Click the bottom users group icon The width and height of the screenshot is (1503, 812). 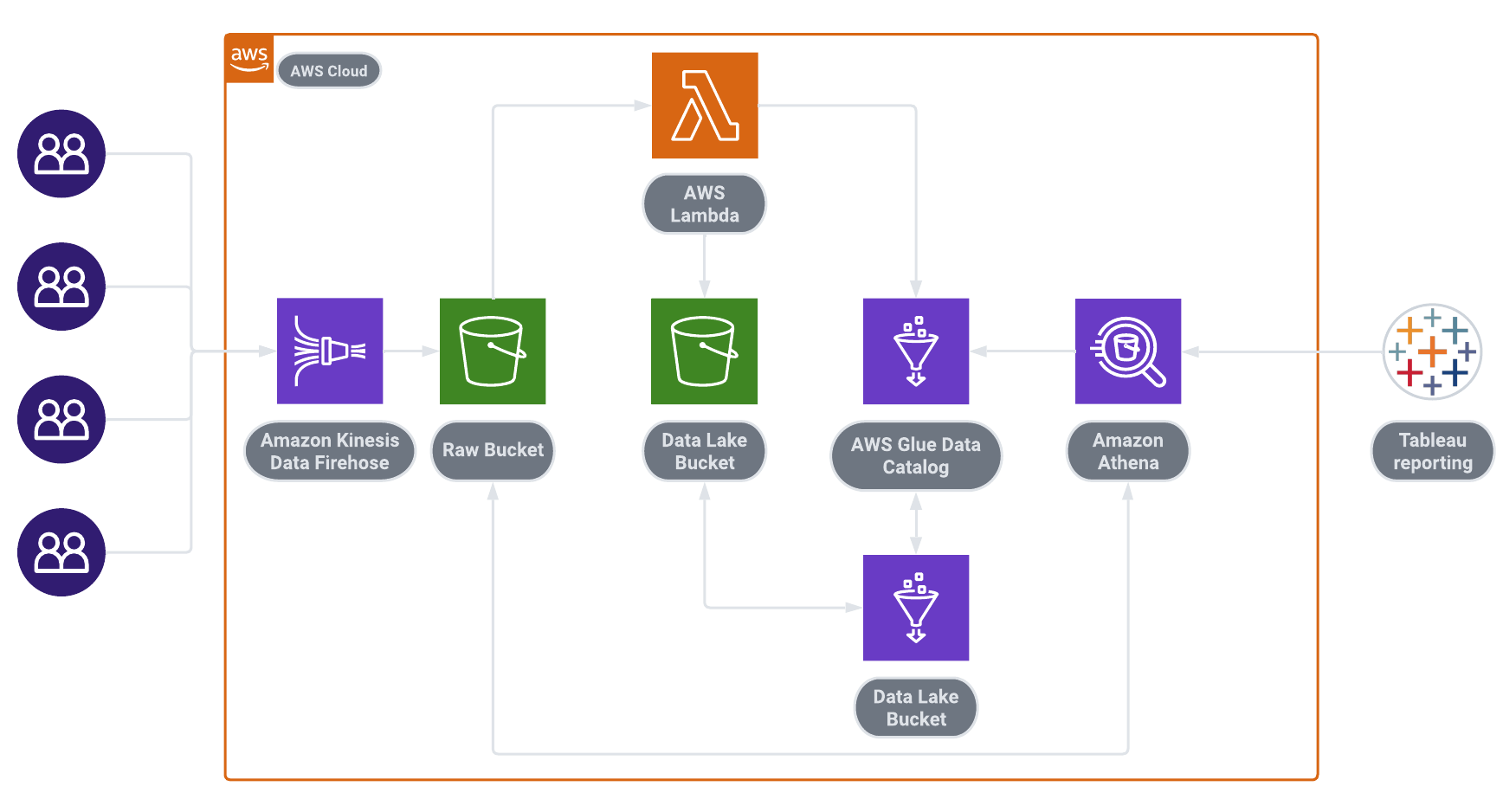coord(61,552)
